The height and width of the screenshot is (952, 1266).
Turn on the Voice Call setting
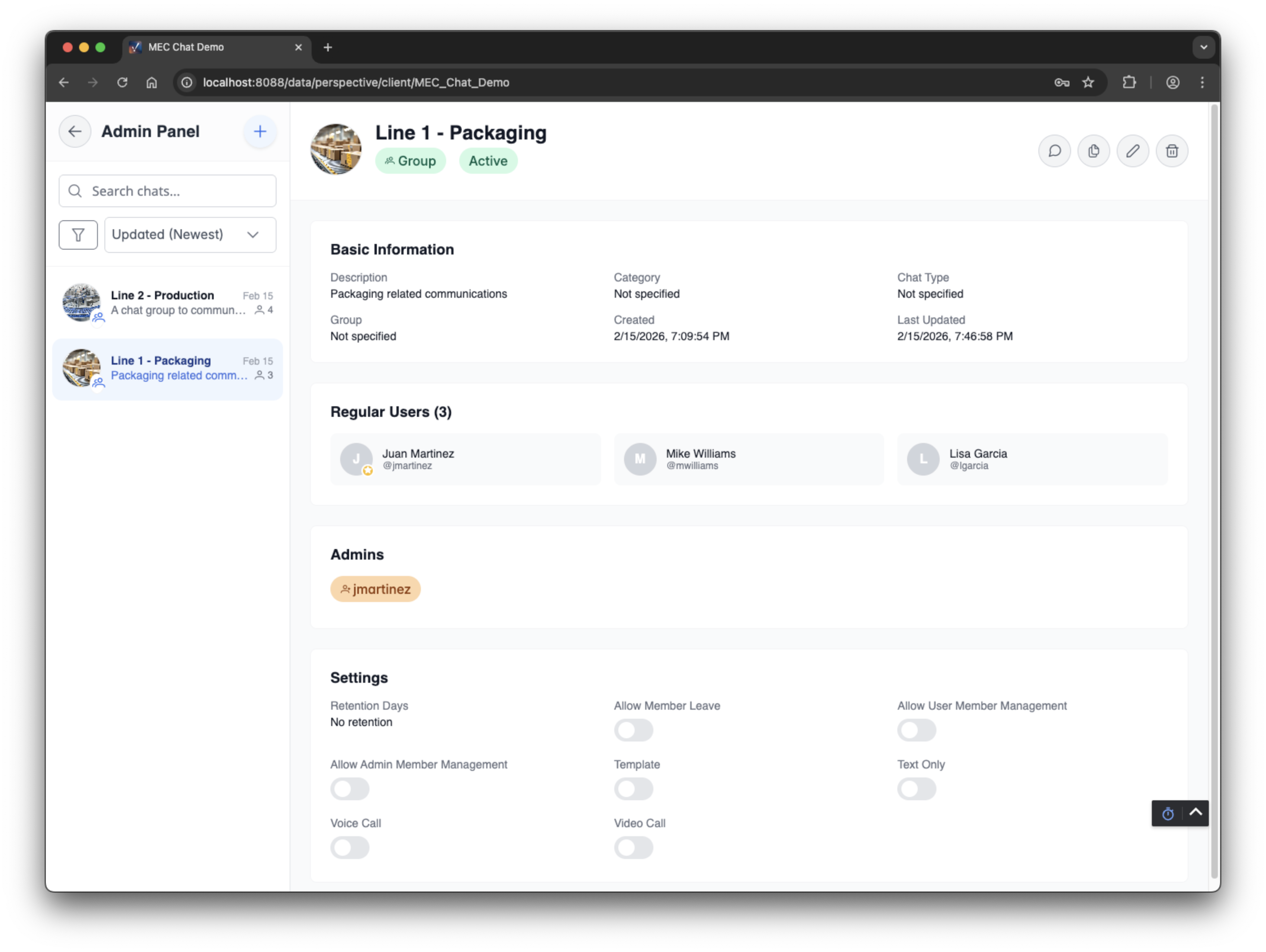click(350, 847)
